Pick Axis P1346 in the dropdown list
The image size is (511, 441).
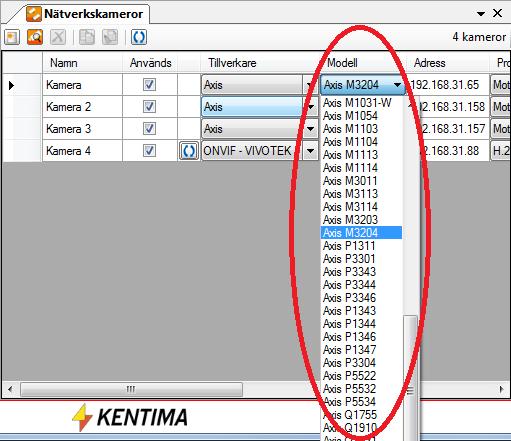click(x=361, y=337)
